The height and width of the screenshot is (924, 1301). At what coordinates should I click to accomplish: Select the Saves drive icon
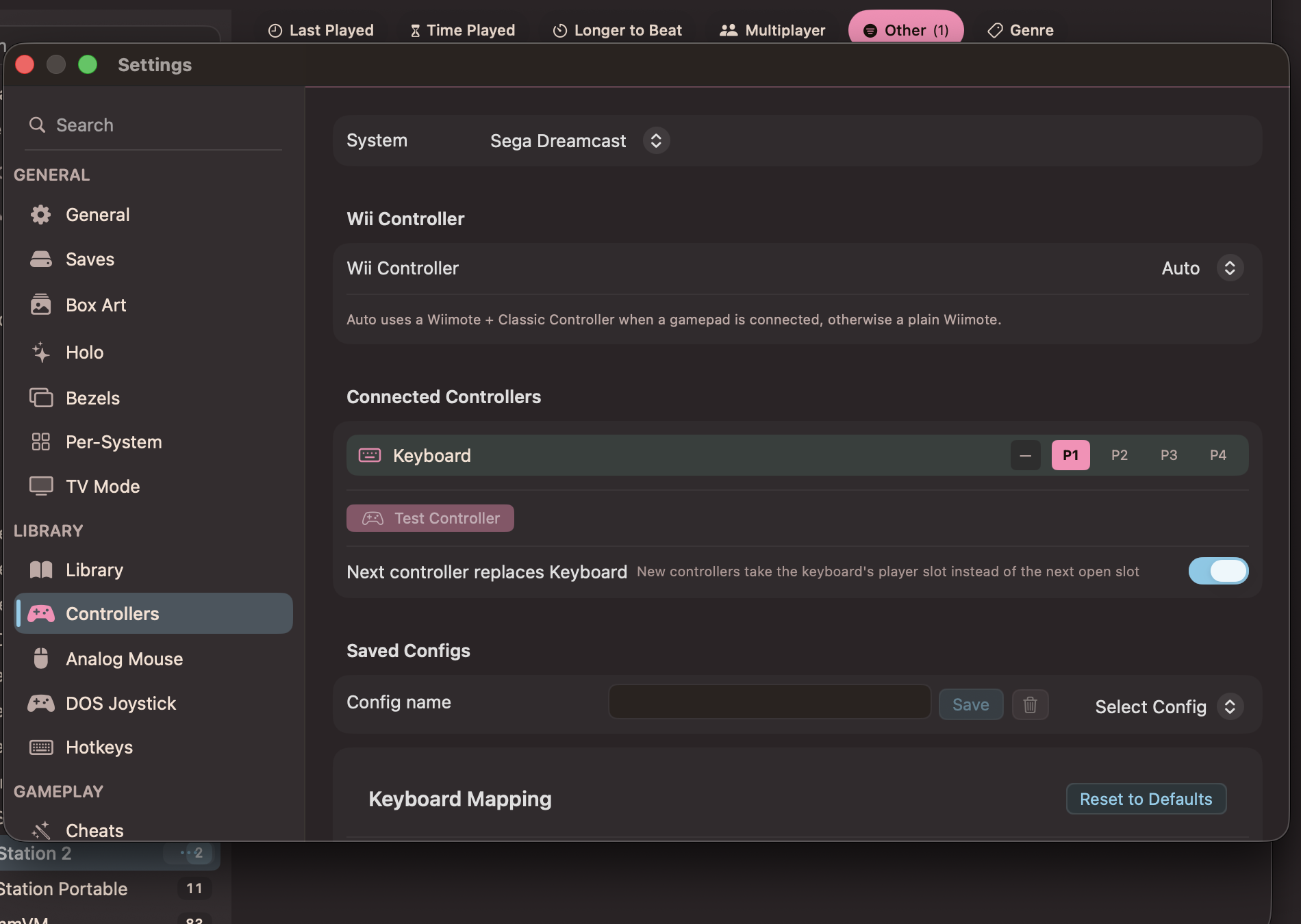pyautogui.click(x=40, y=259)
